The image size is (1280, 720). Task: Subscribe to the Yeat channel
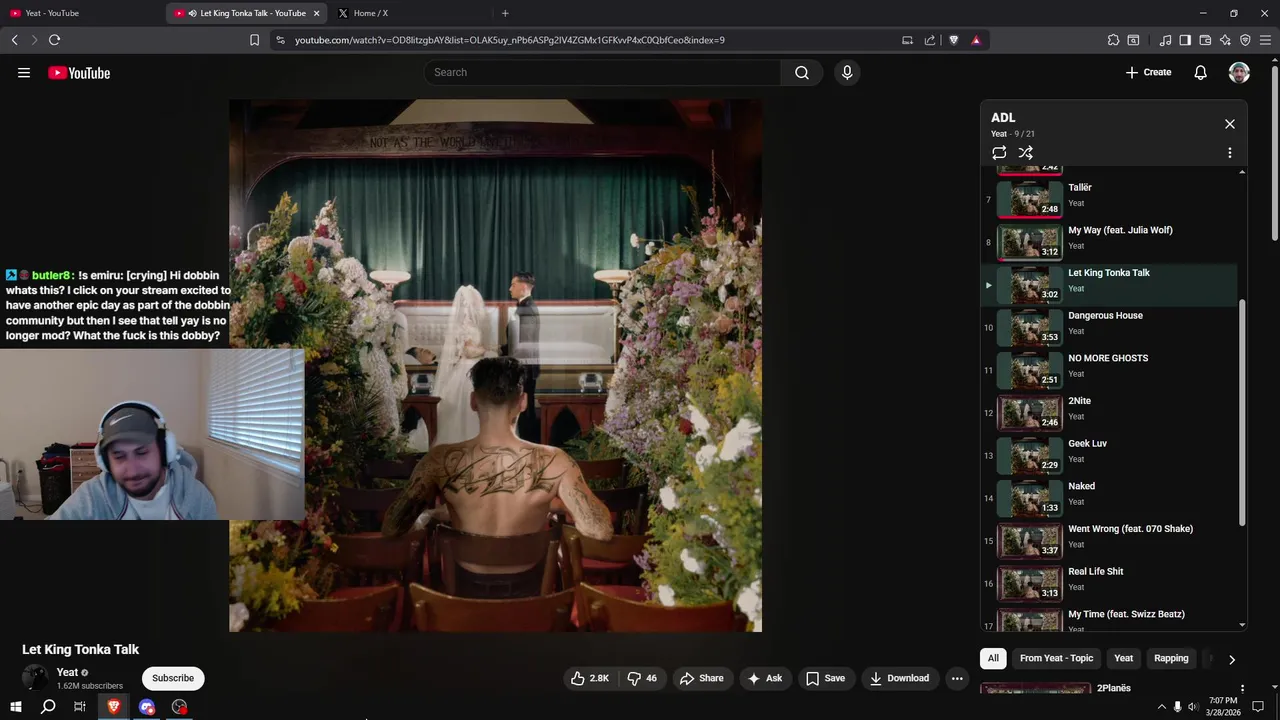[x=173, y=678]
